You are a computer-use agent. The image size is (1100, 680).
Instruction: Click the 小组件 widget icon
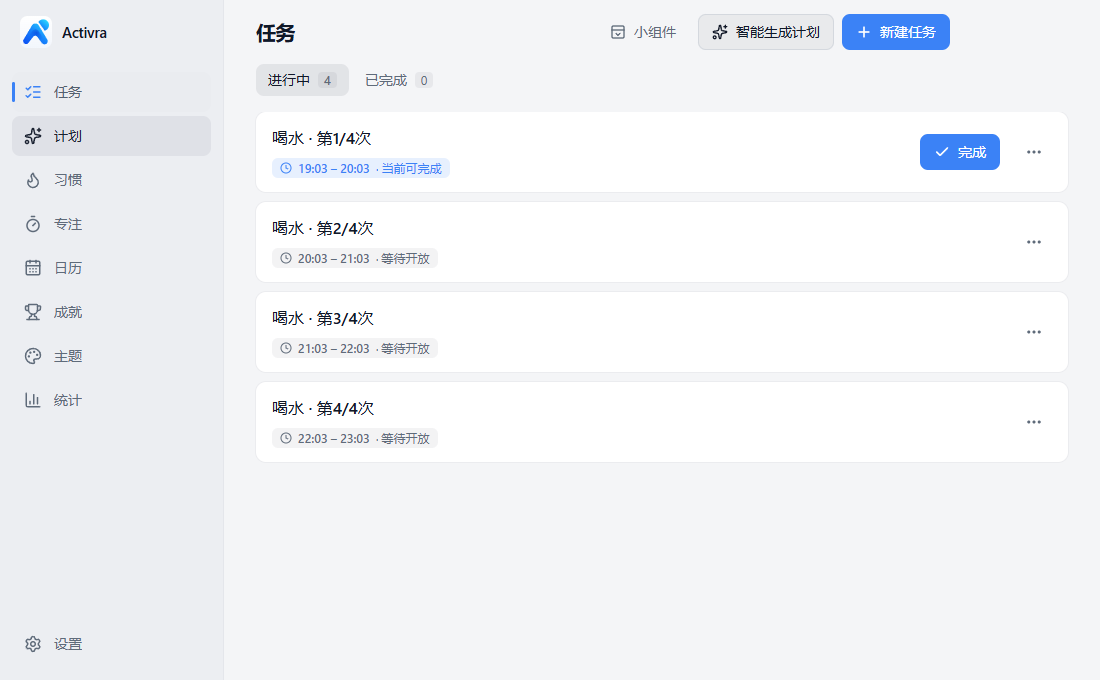[x=618, y=32]
